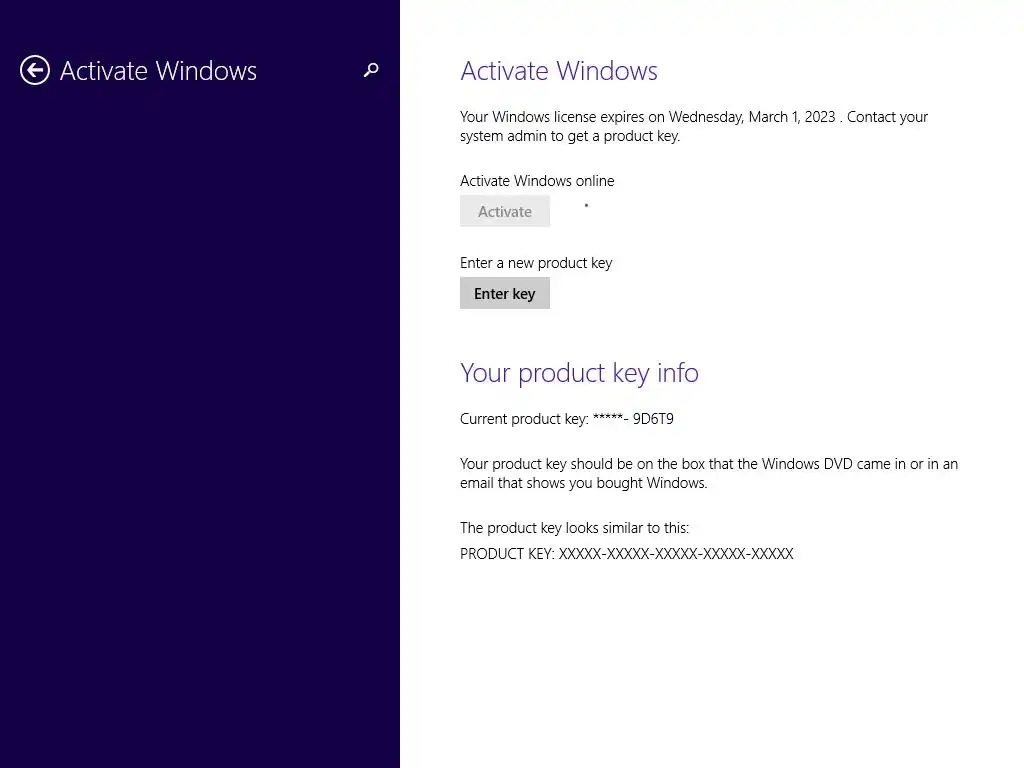Click the sample XXXXX-XXXXX product key format
1024x768 pixels.
click(x=676, y=554)
